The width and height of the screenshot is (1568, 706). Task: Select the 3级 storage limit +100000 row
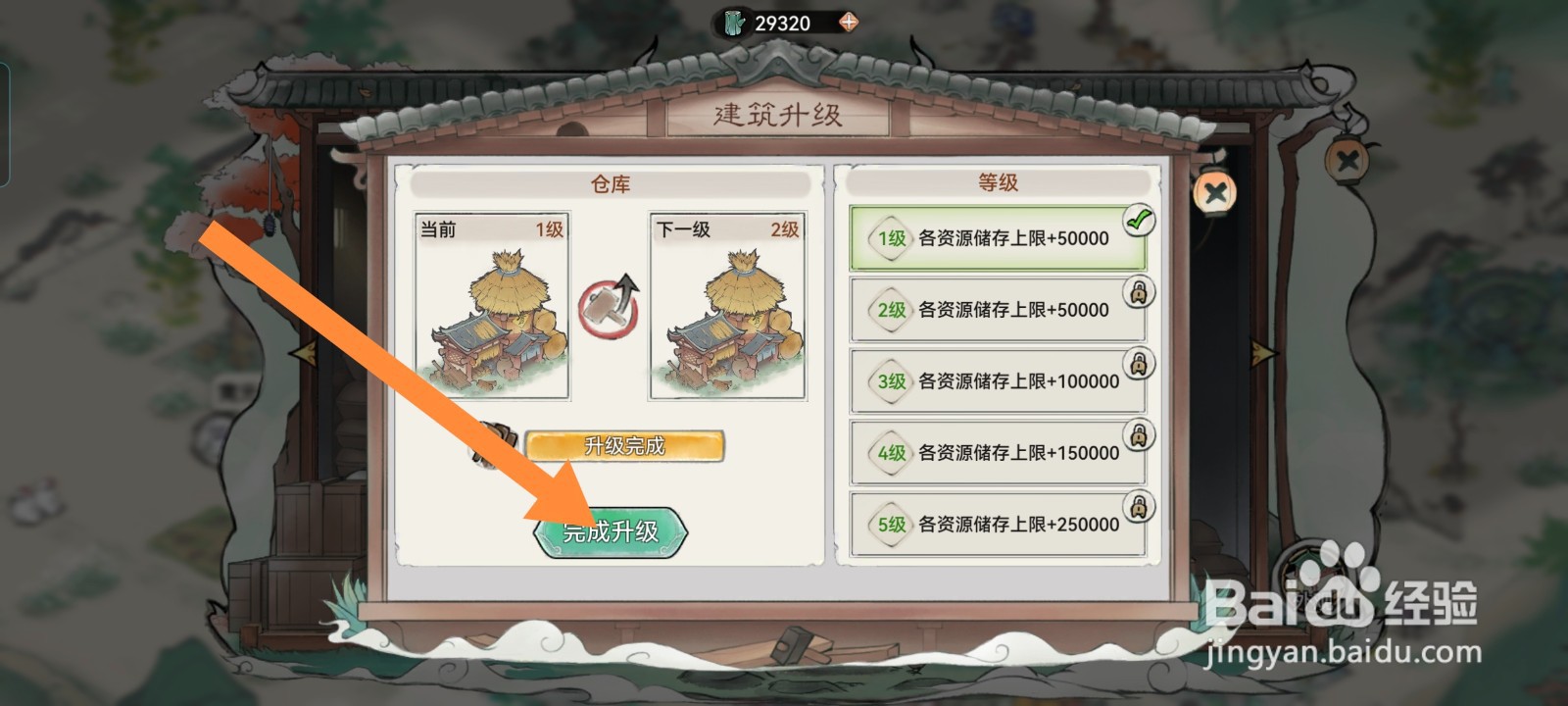(998, 381)
